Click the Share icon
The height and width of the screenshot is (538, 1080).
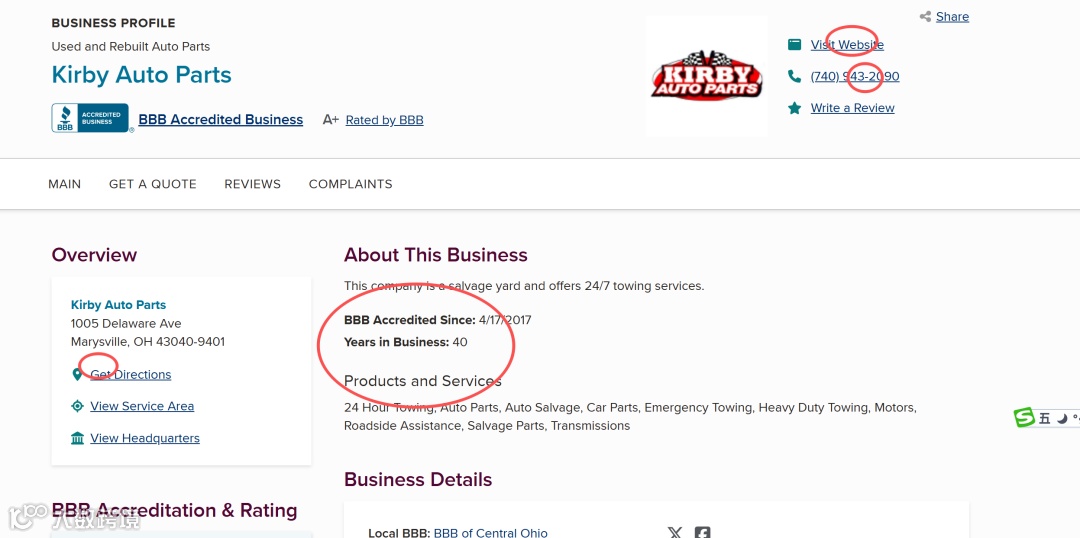pyautogui.click(x=925, y=17)
